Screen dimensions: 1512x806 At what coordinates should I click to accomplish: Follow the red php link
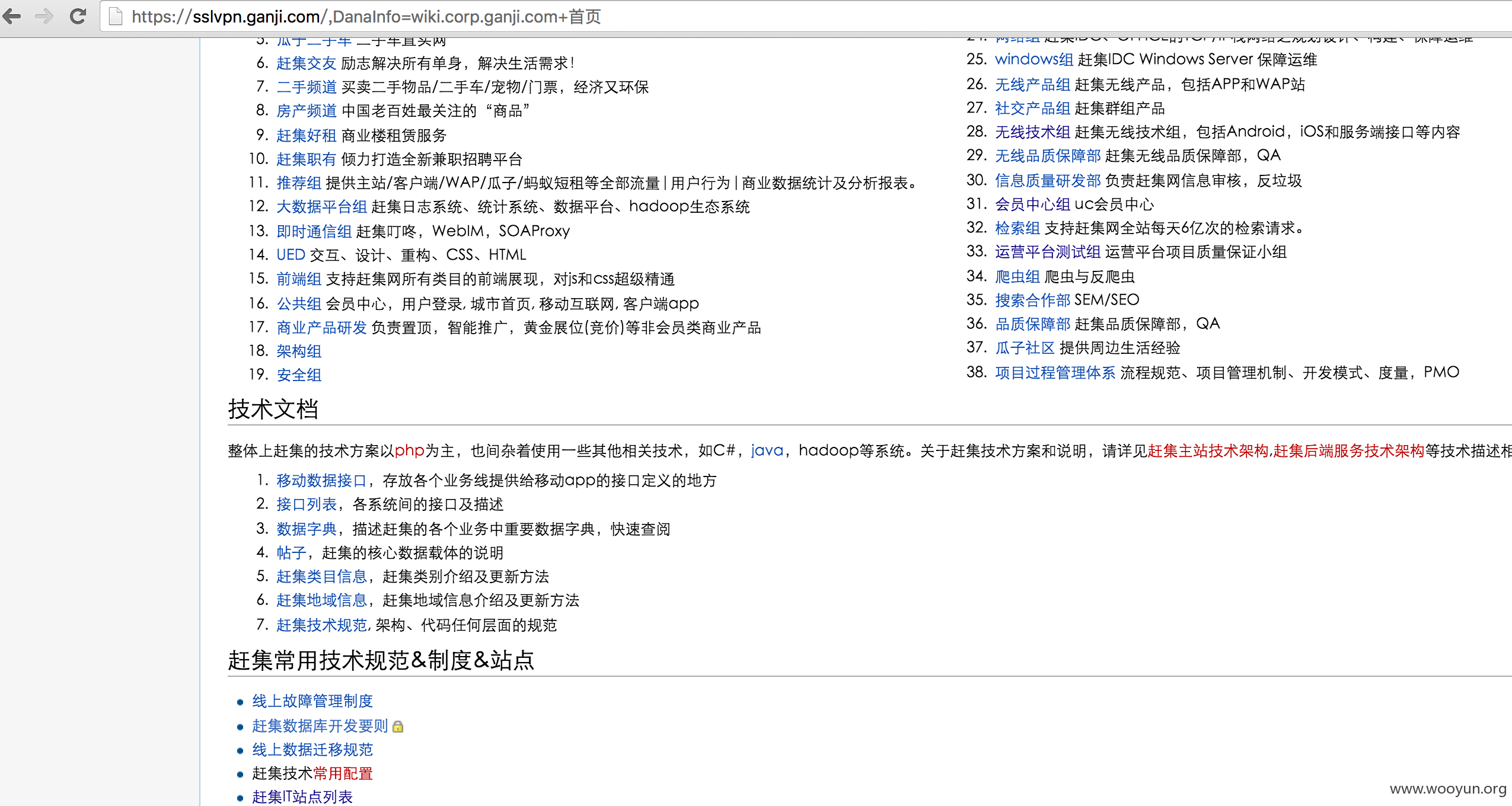[x=409, y=450]
